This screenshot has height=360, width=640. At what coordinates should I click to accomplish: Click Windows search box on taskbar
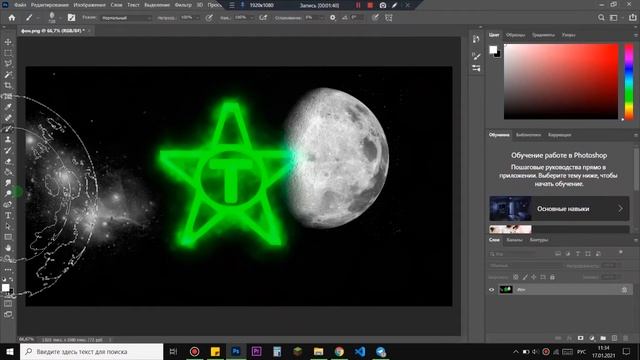pos(91,351)
